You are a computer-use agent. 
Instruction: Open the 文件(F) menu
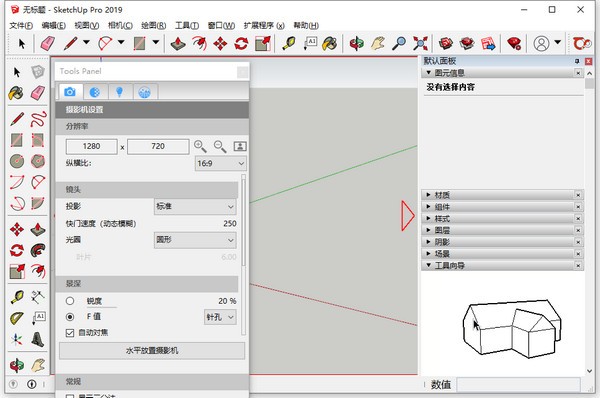21,26
